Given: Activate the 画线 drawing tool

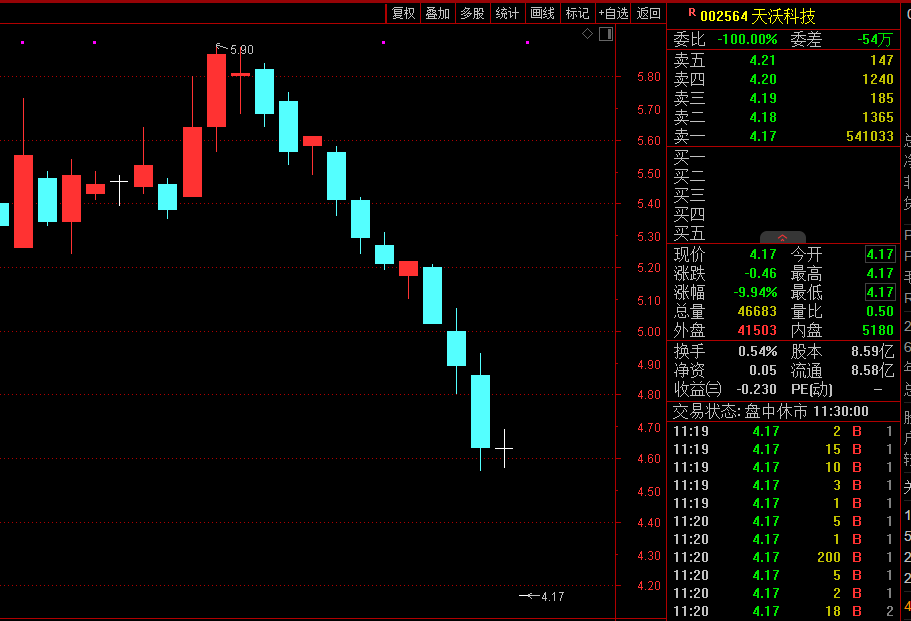Looking at the screenshot, I should coord(542,13).
